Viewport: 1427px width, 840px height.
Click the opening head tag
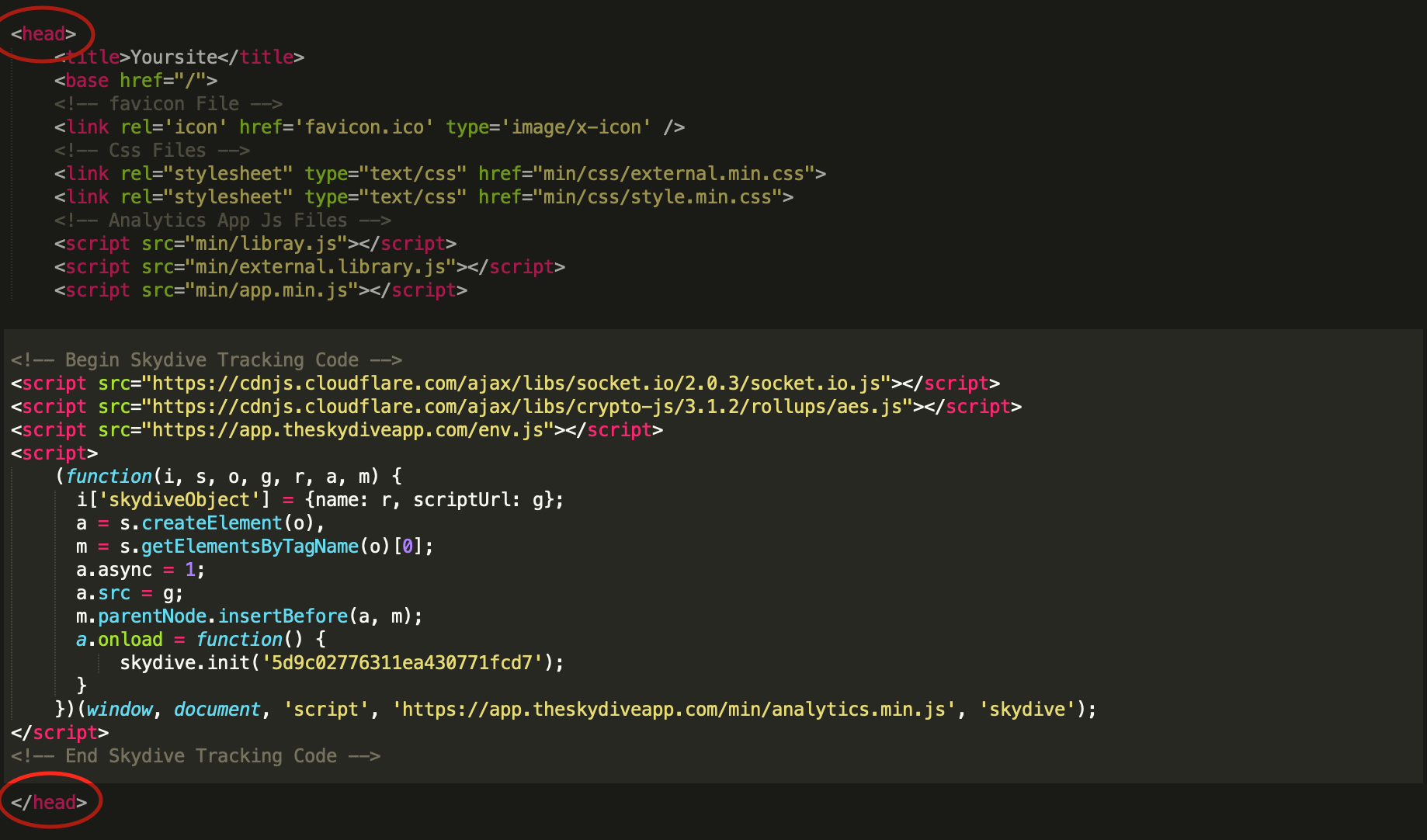[x=43, y=33]
